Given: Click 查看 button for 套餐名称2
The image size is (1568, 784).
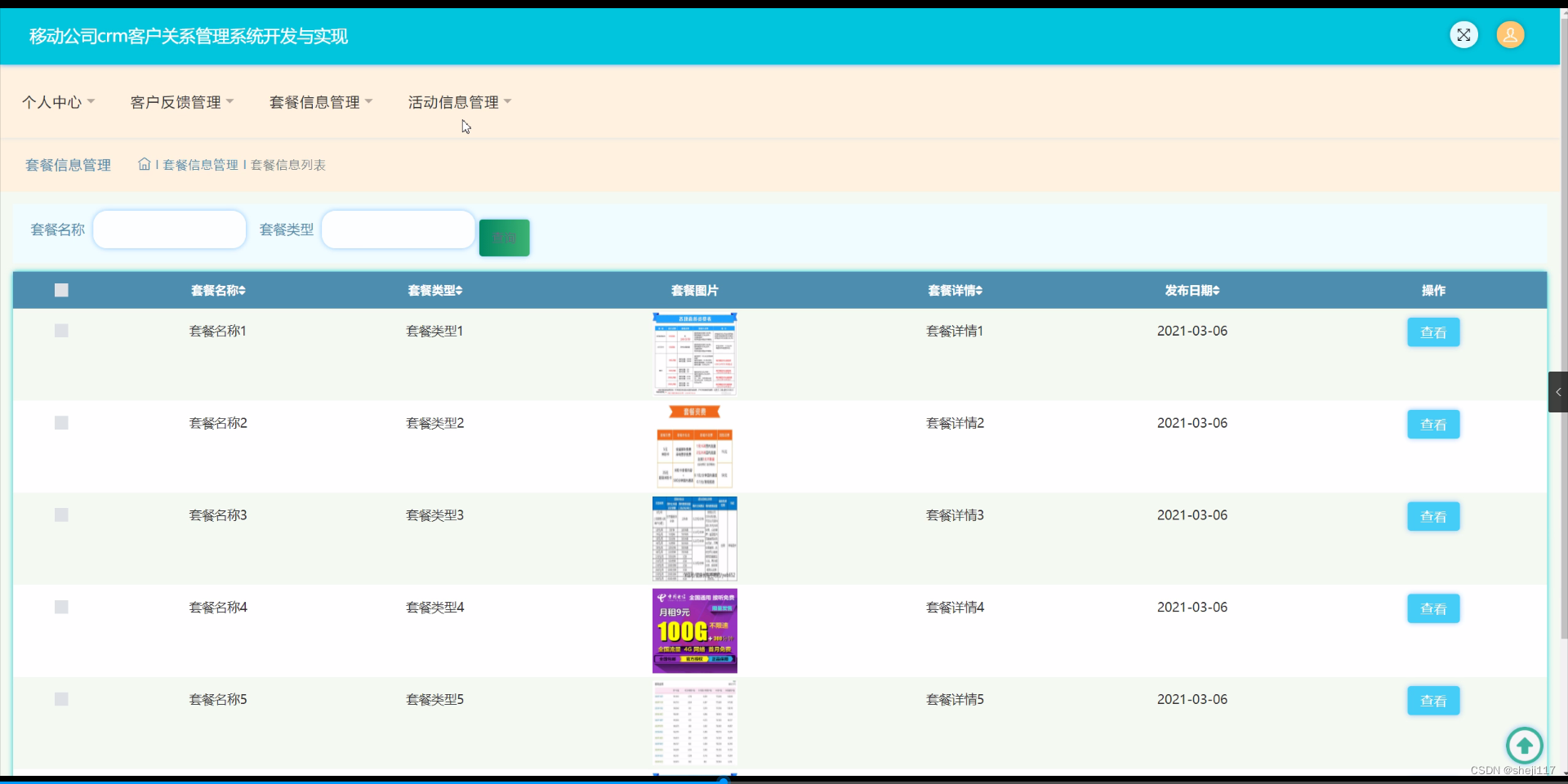Looking at the screenshot, I should [1432, 424].
